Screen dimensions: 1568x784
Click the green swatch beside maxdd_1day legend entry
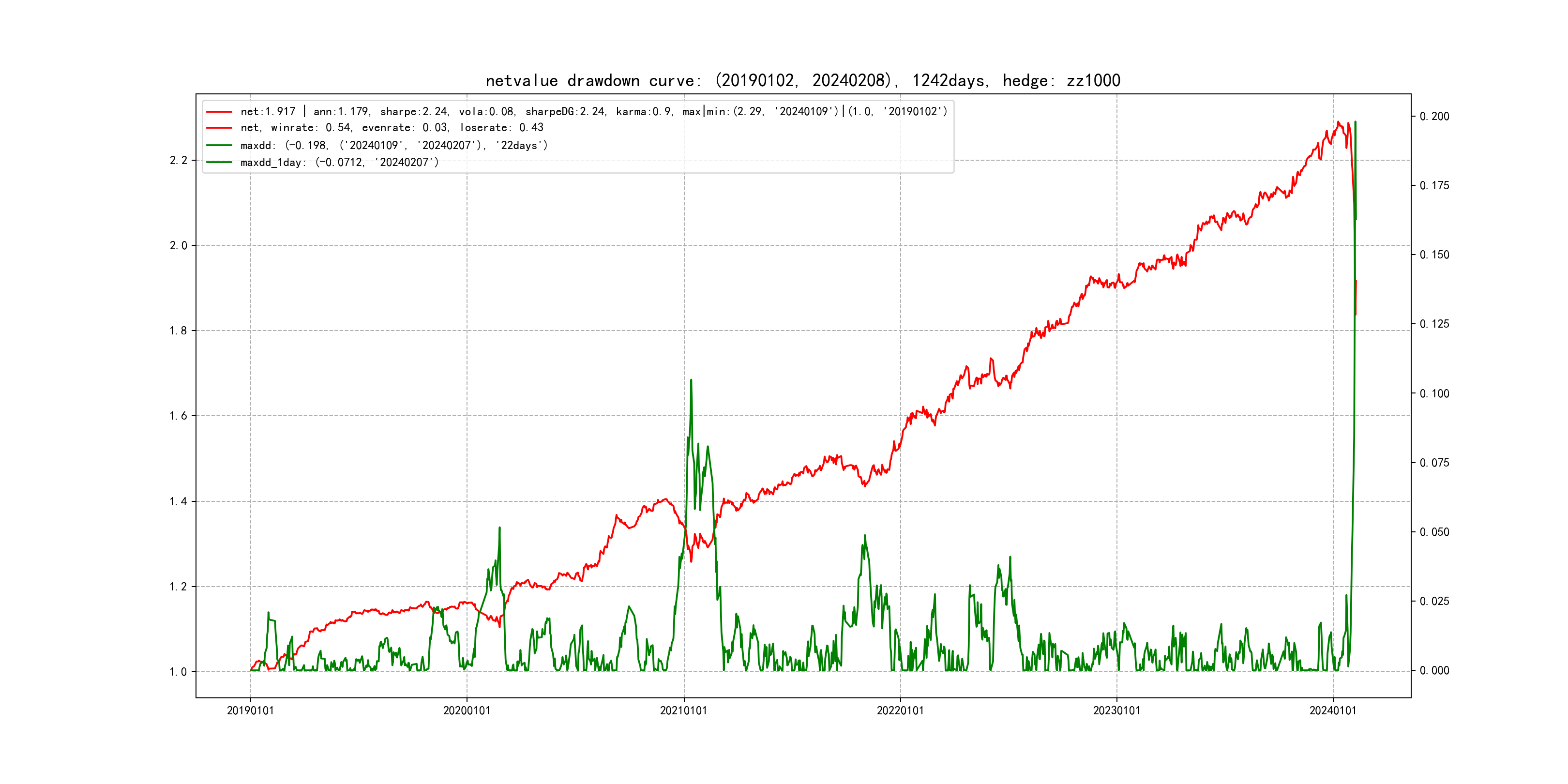(219, 163)
